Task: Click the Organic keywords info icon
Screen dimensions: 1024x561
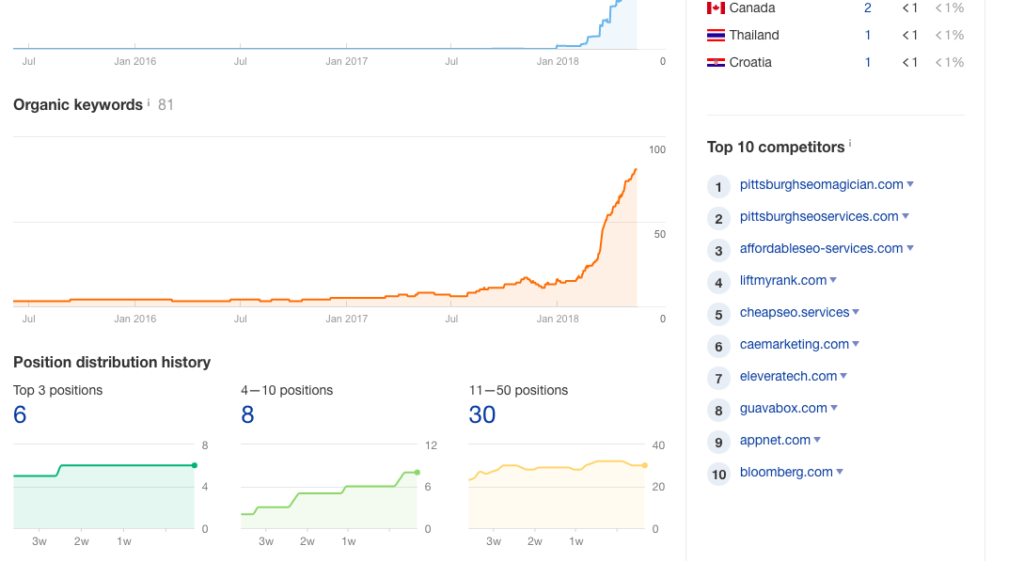Action: coord(148,103)
